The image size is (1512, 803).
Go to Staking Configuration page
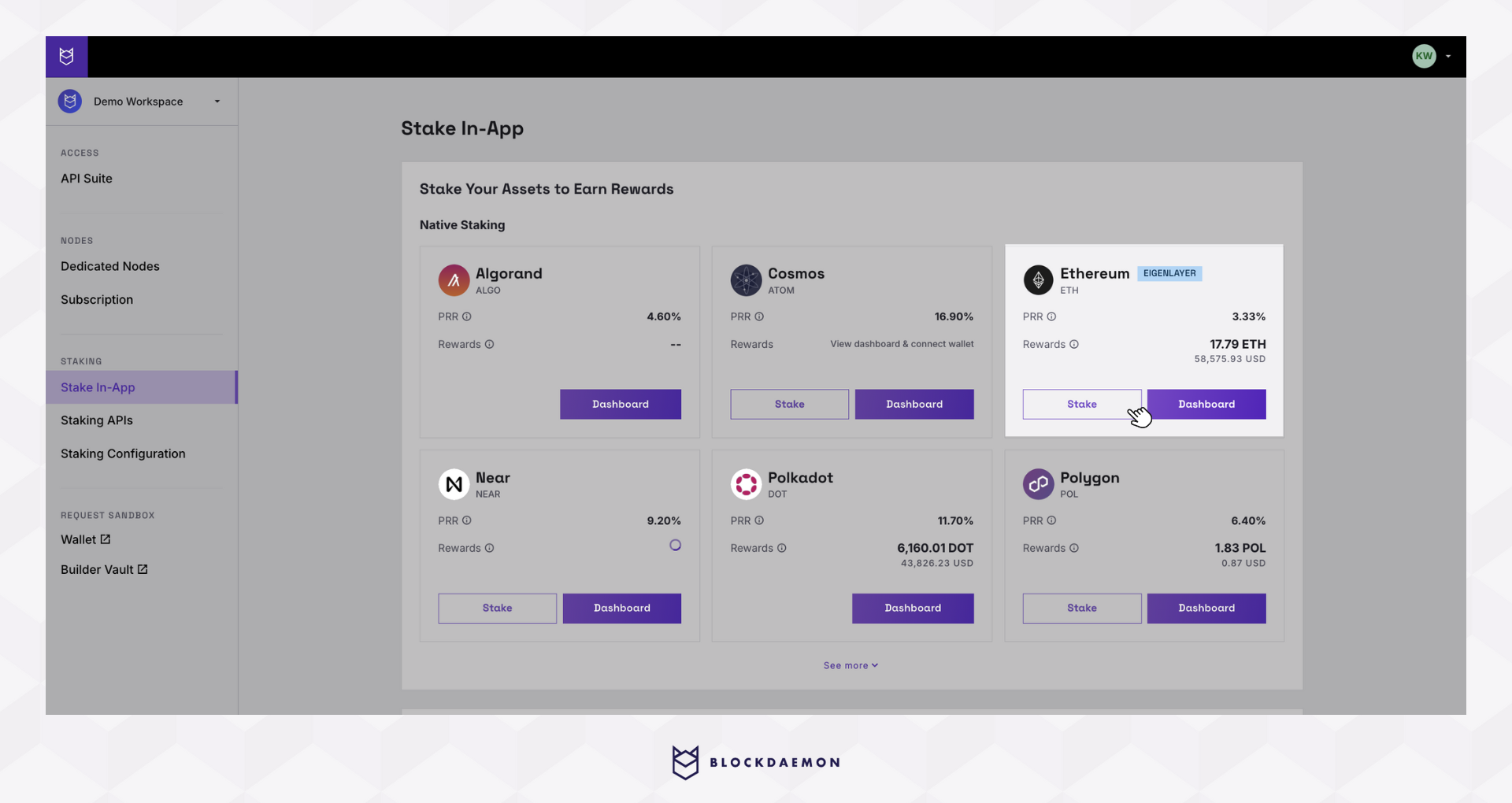tap(123, 453)
